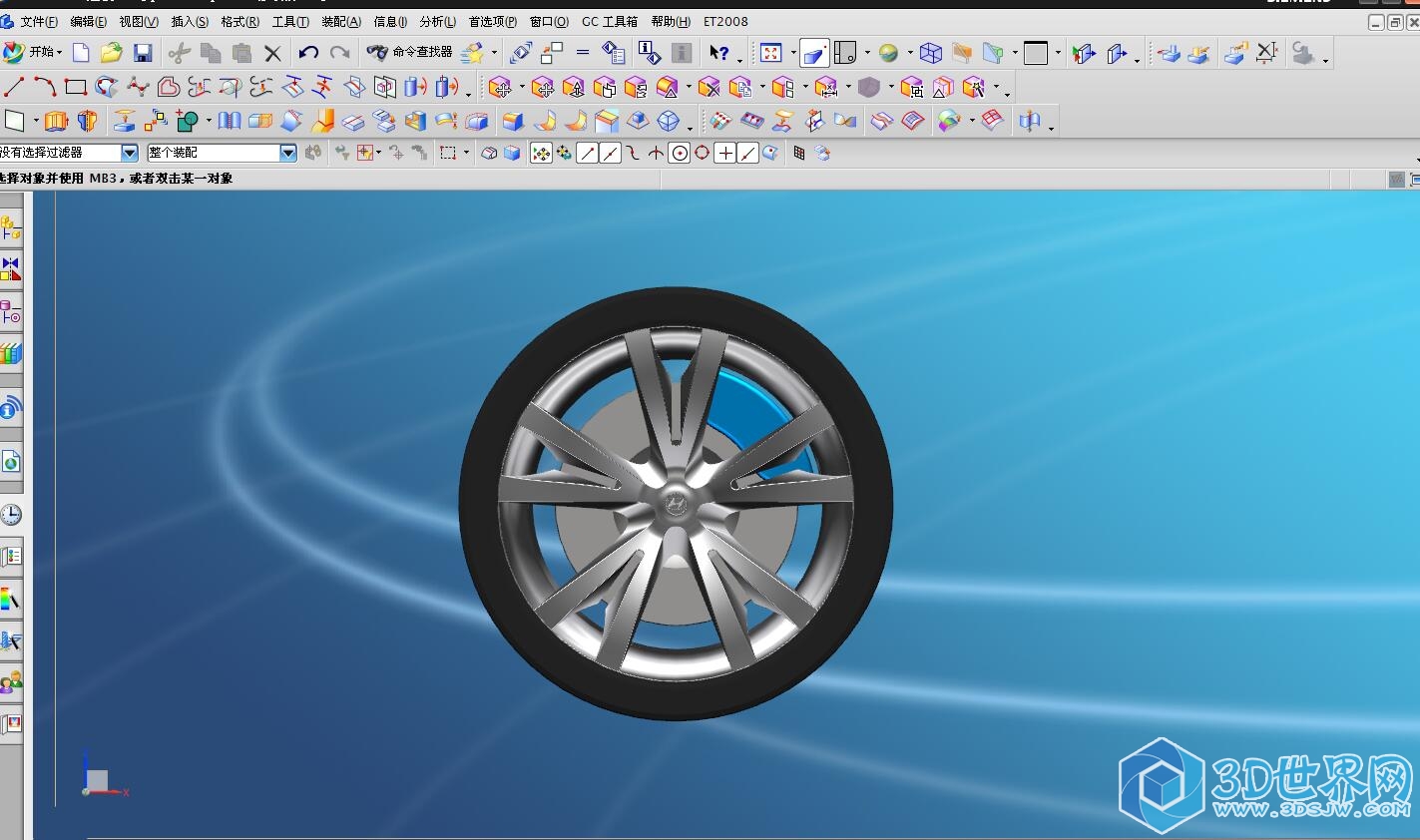Open the 帮助(H) help menu

point(671,21)
